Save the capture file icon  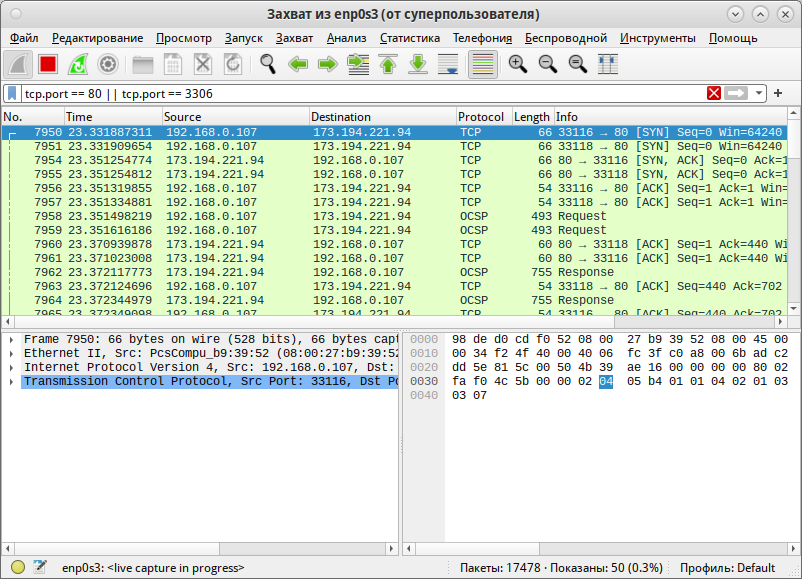click(x=173, y=64)
